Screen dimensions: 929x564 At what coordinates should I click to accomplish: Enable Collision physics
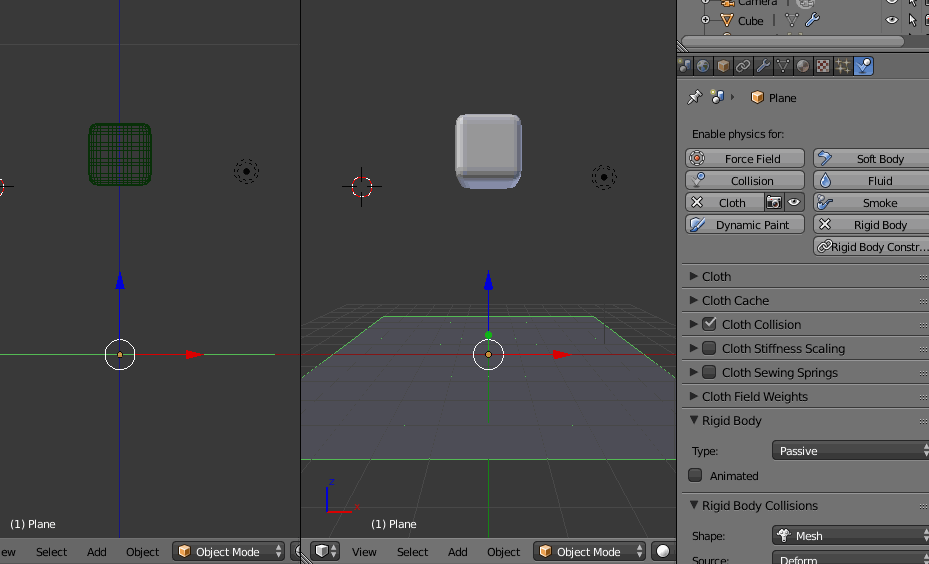(745, 181)
